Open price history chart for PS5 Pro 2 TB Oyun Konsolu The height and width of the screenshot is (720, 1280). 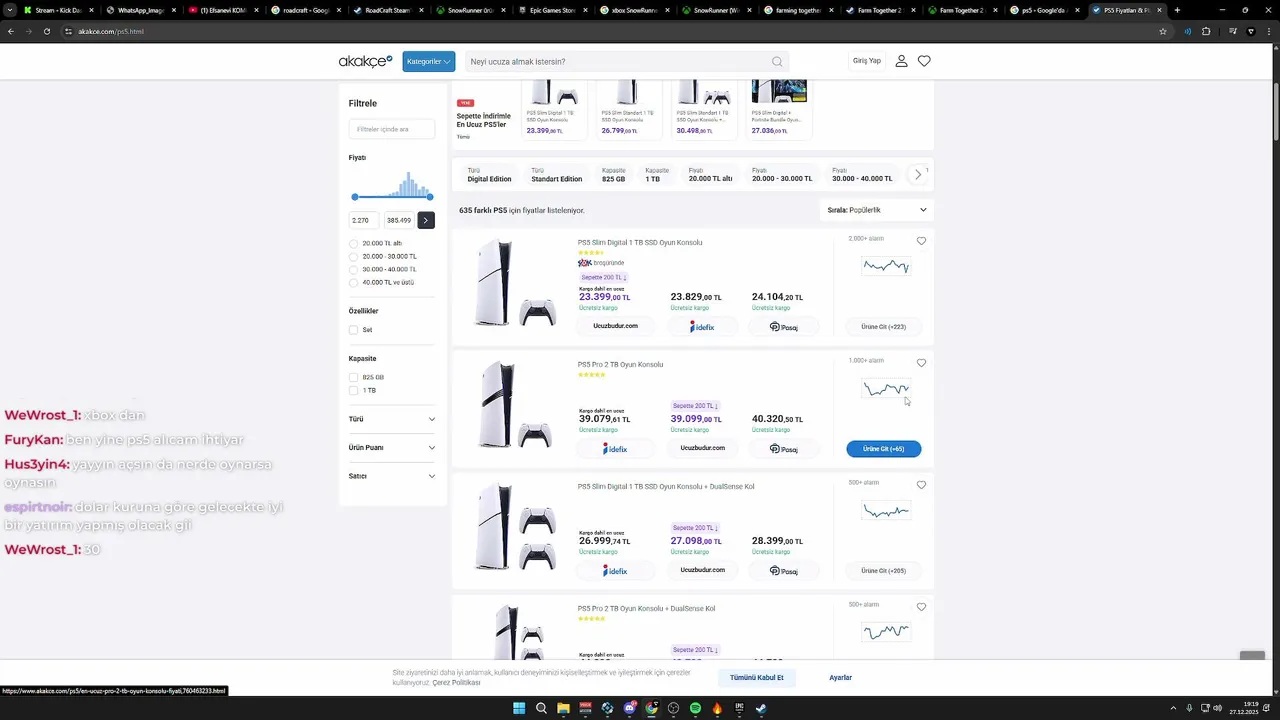pyautogui.click(x=886, y=388)
